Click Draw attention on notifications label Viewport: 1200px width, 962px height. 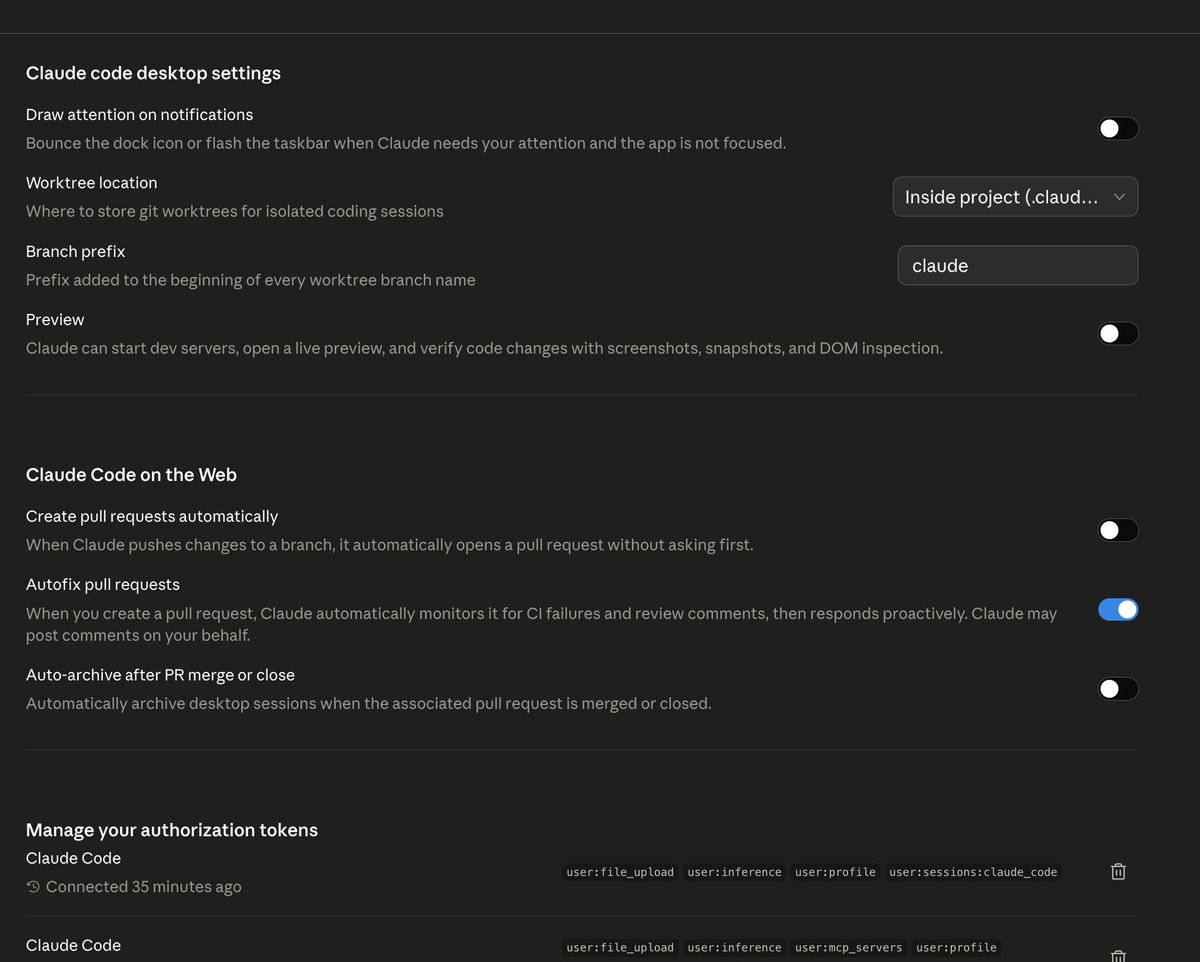[x=139, y=115]
